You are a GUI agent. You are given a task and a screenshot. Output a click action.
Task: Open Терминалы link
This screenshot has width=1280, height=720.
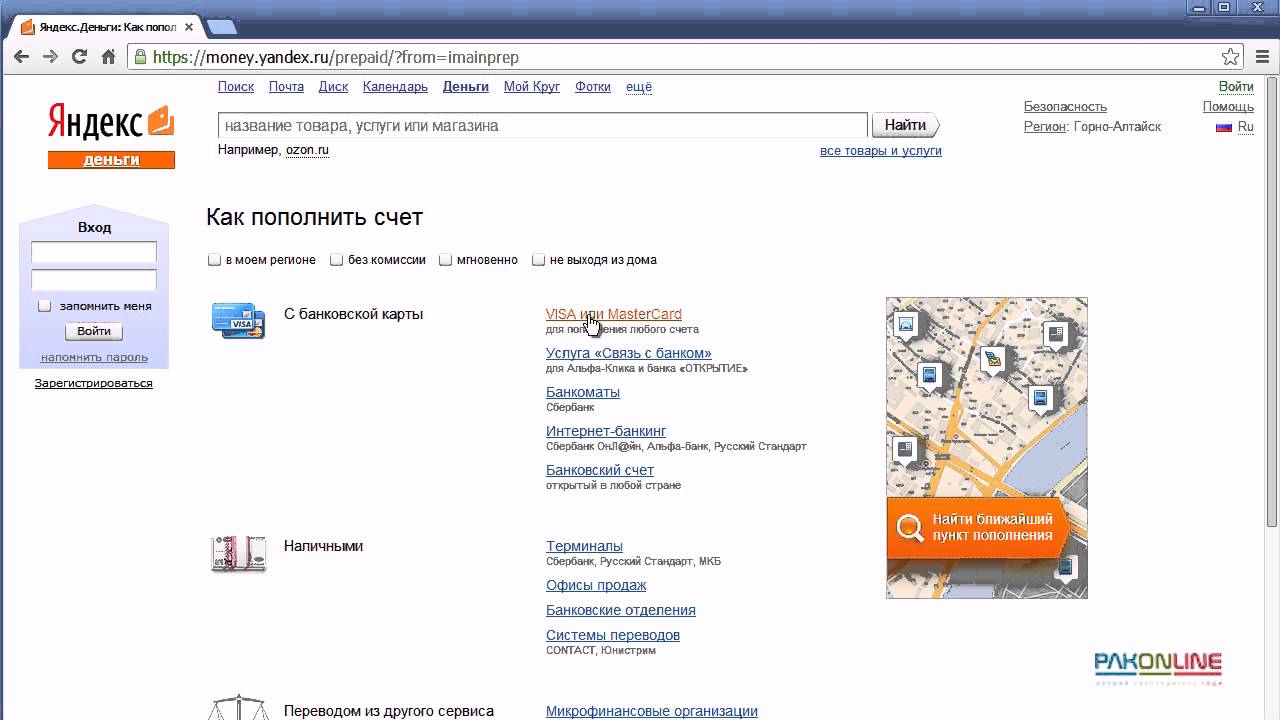[x=584, y=546]
